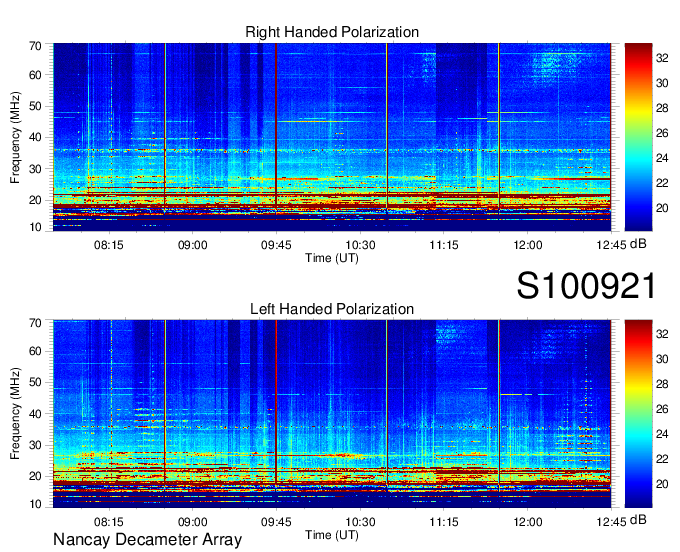Click 70 on top panel frequency axis
This screenshot has height=552, width=680.
(x=35, y=46)
